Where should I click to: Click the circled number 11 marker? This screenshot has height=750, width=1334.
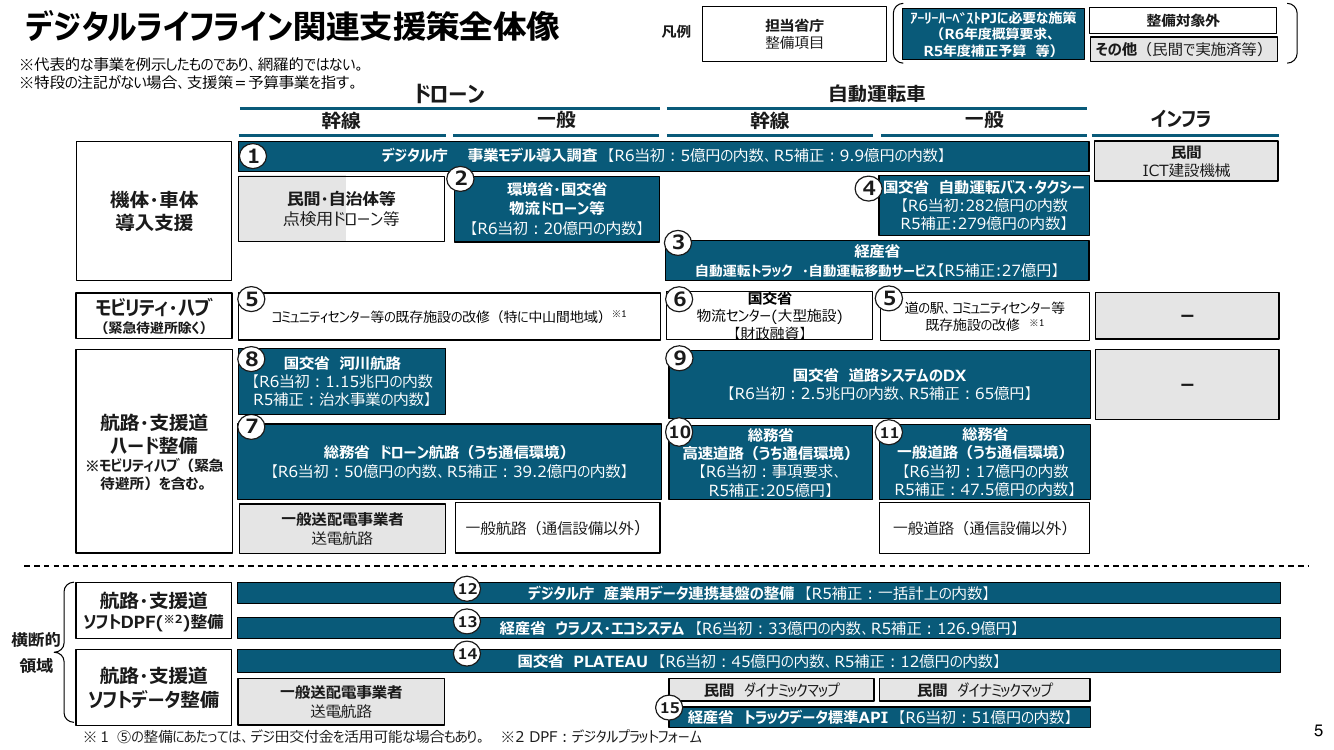(889, 431)
